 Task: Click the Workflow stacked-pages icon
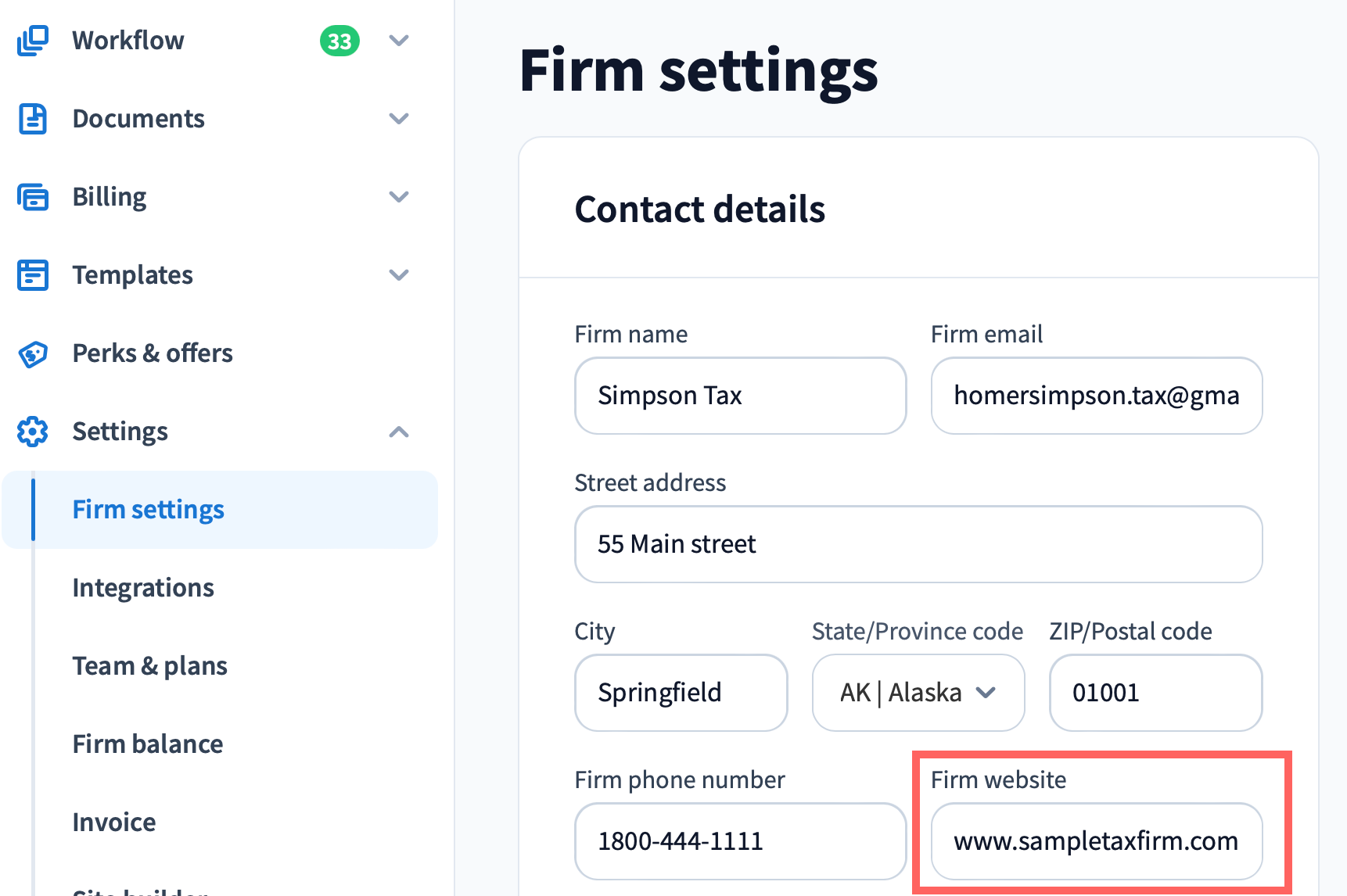(33, 41)
